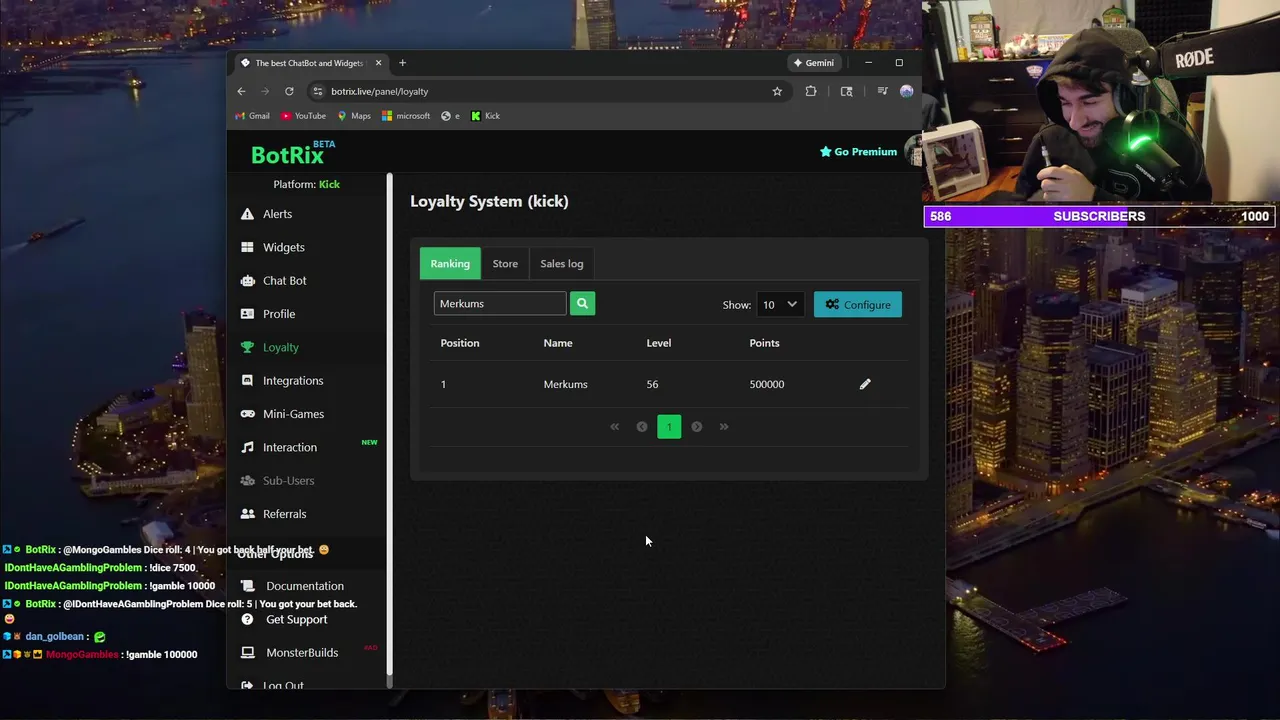This screenshot has width=1280, height=720.
Task: Select page 1 in pagination
Action: 669,427
